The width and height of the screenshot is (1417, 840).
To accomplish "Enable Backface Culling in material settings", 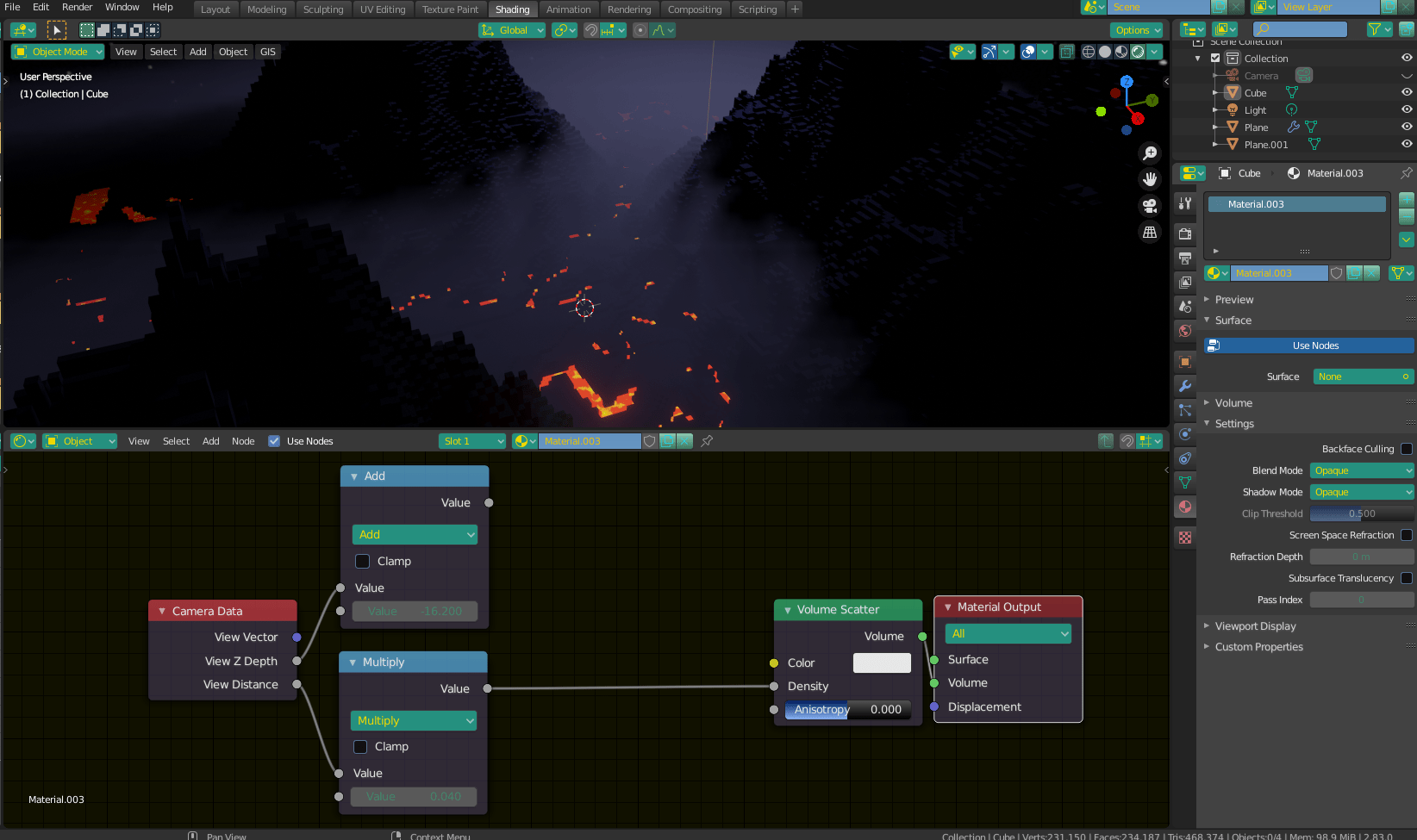I will tap(1407, 449).
